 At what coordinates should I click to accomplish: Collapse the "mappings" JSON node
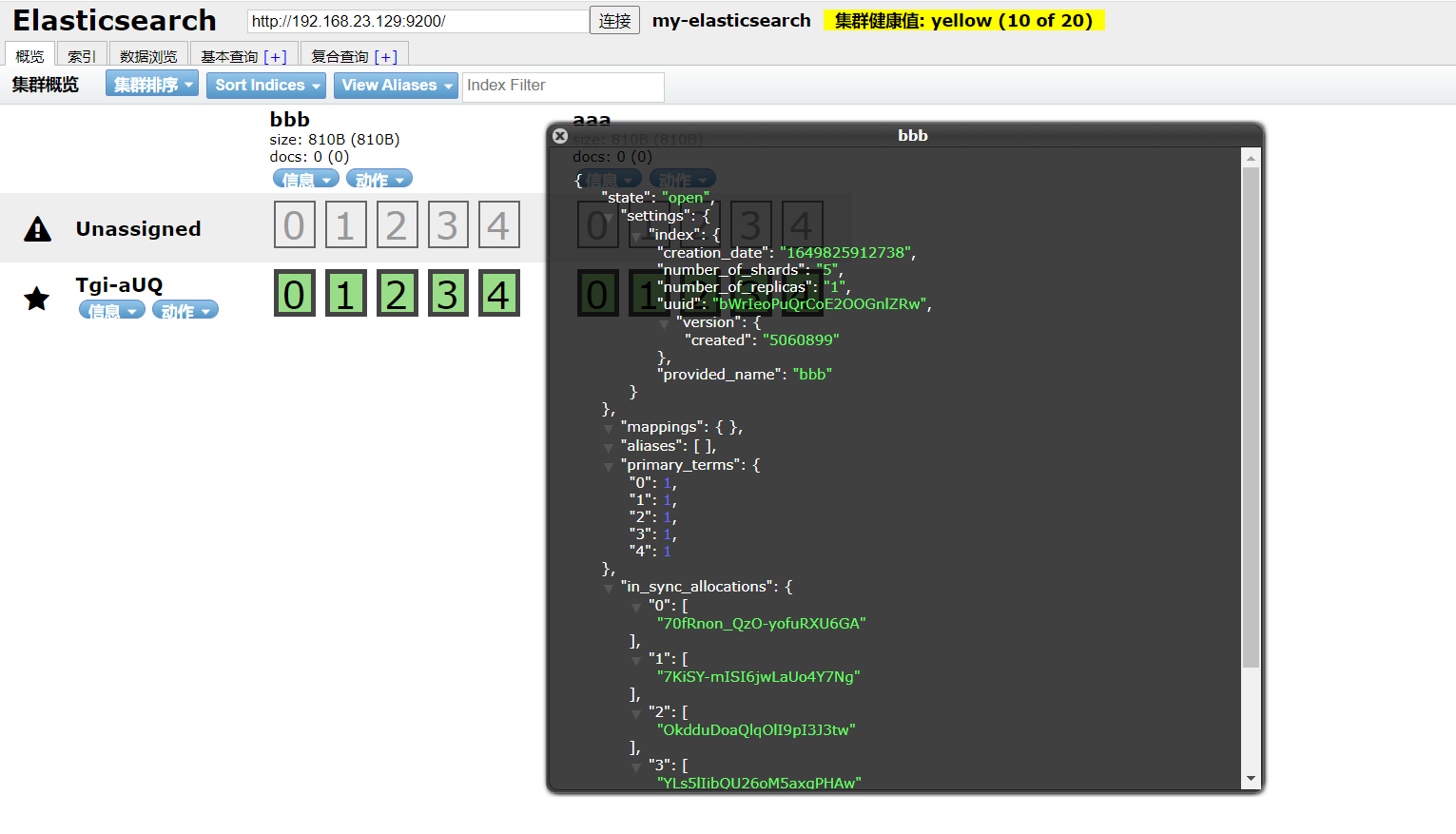click(609, 429)
